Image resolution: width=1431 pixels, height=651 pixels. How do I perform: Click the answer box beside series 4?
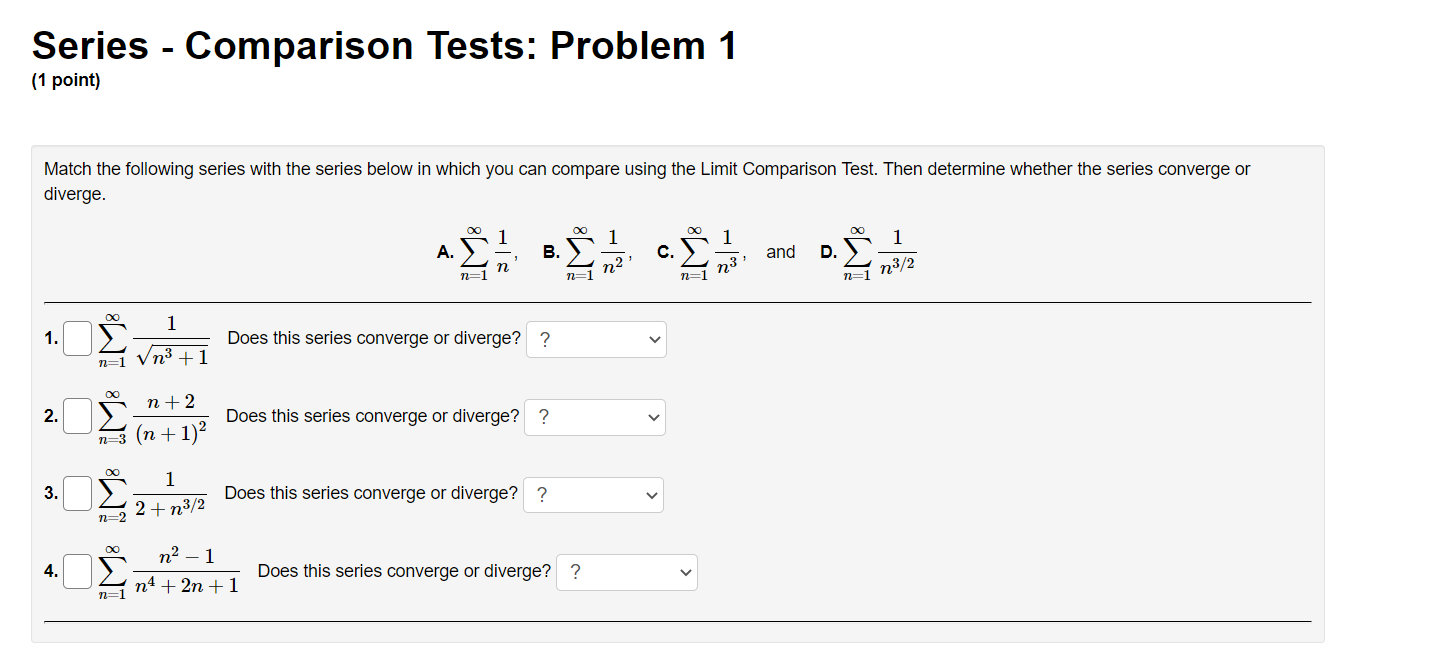pyautogui.click(x=76, y=572)
